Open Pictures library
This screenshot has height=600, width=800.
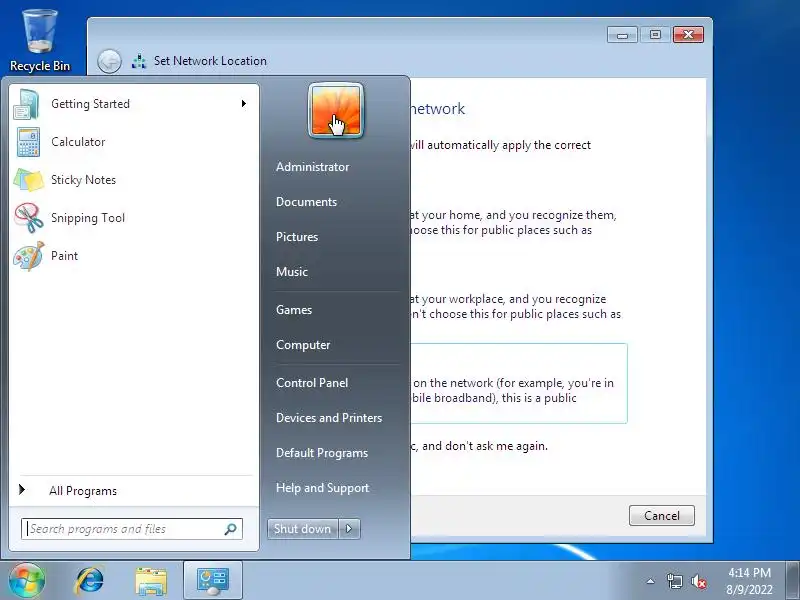click(x=297, y=237)
